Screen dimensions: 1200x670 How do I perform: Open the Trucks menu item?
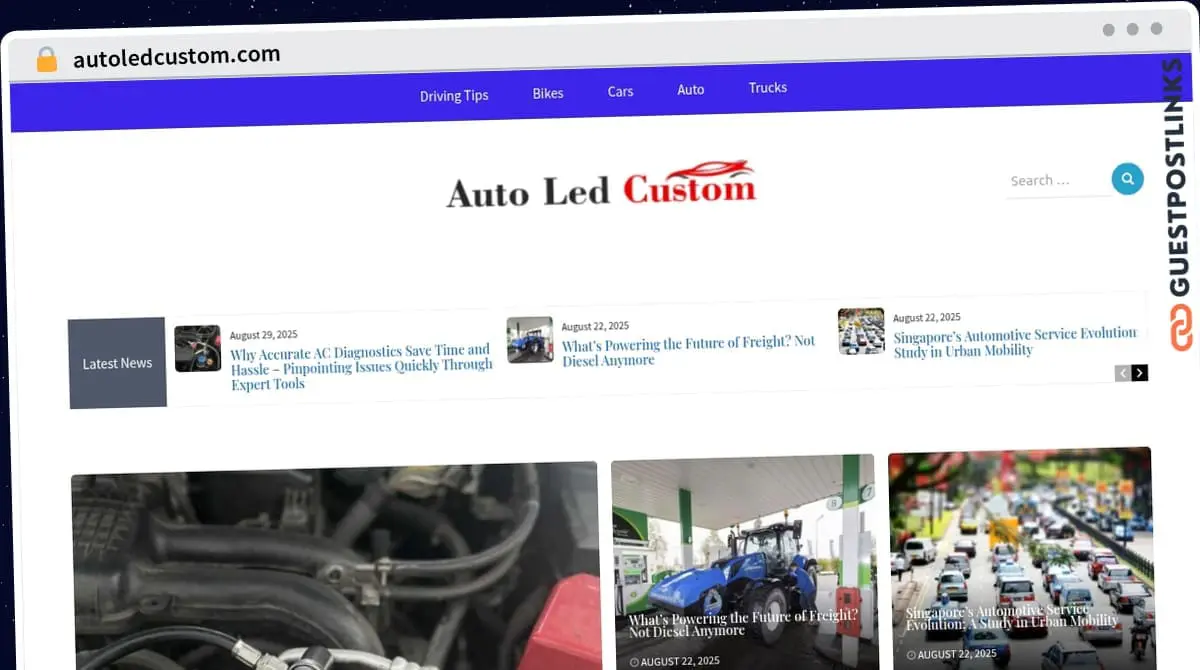tap(768, 88)
